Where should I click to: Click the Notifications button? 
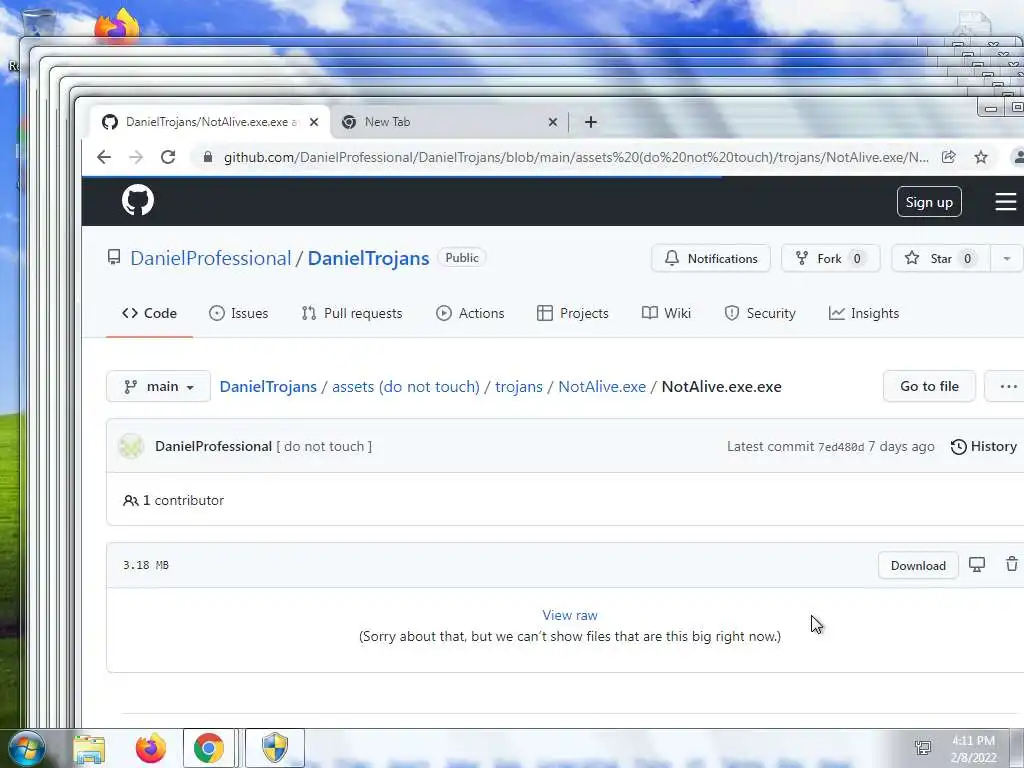711,259
